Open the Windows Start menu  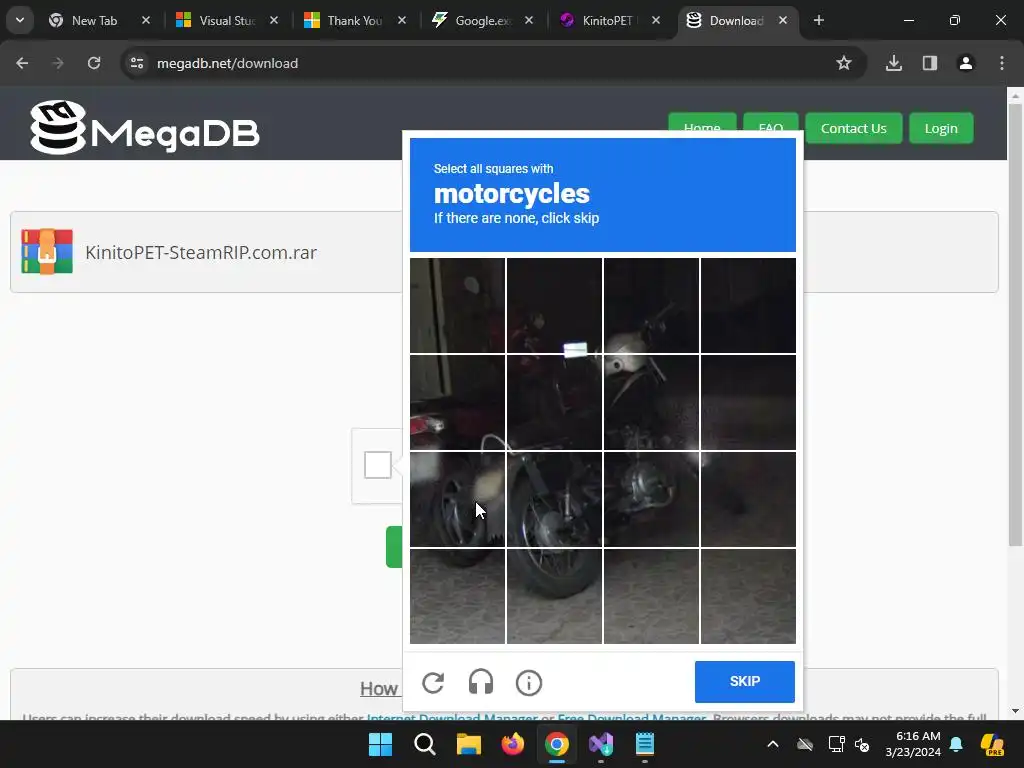tap(381, 744)
